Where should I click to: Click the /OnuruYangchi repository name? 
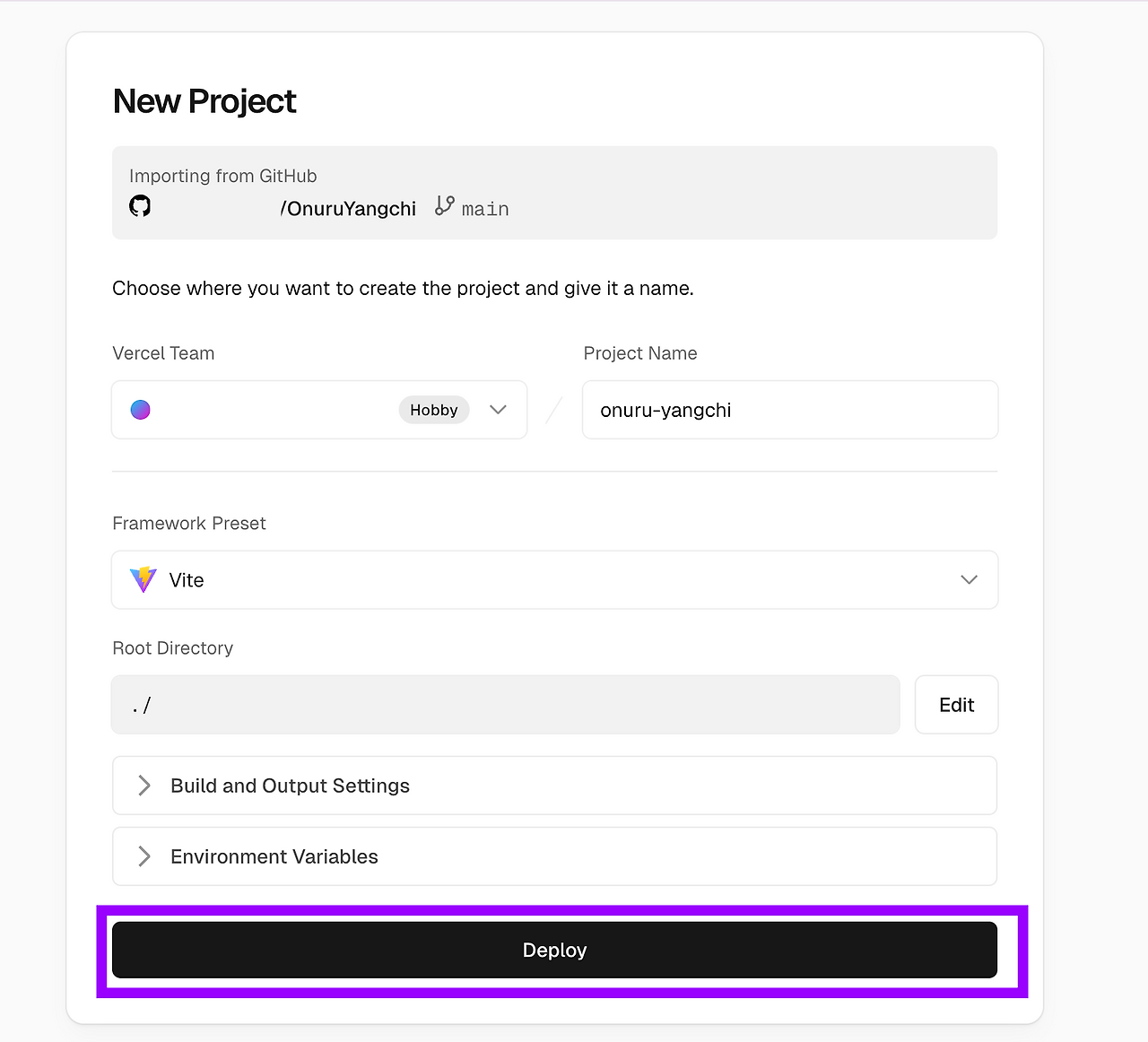pos(349,209)
